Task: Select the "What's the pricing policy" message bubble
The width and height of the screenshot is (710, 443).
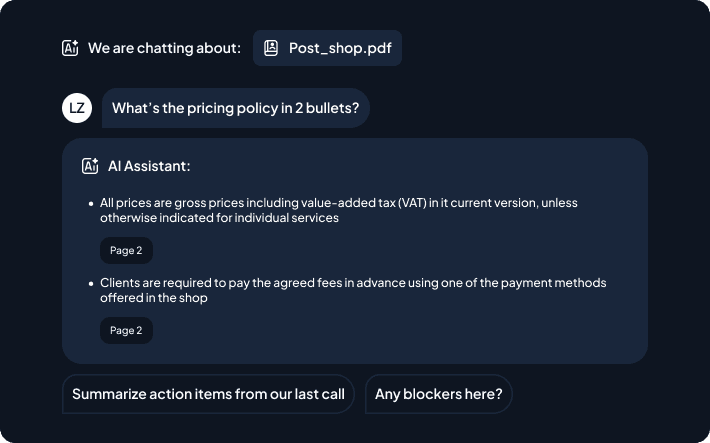Action: pyautogui.click(x=235, y=108)
